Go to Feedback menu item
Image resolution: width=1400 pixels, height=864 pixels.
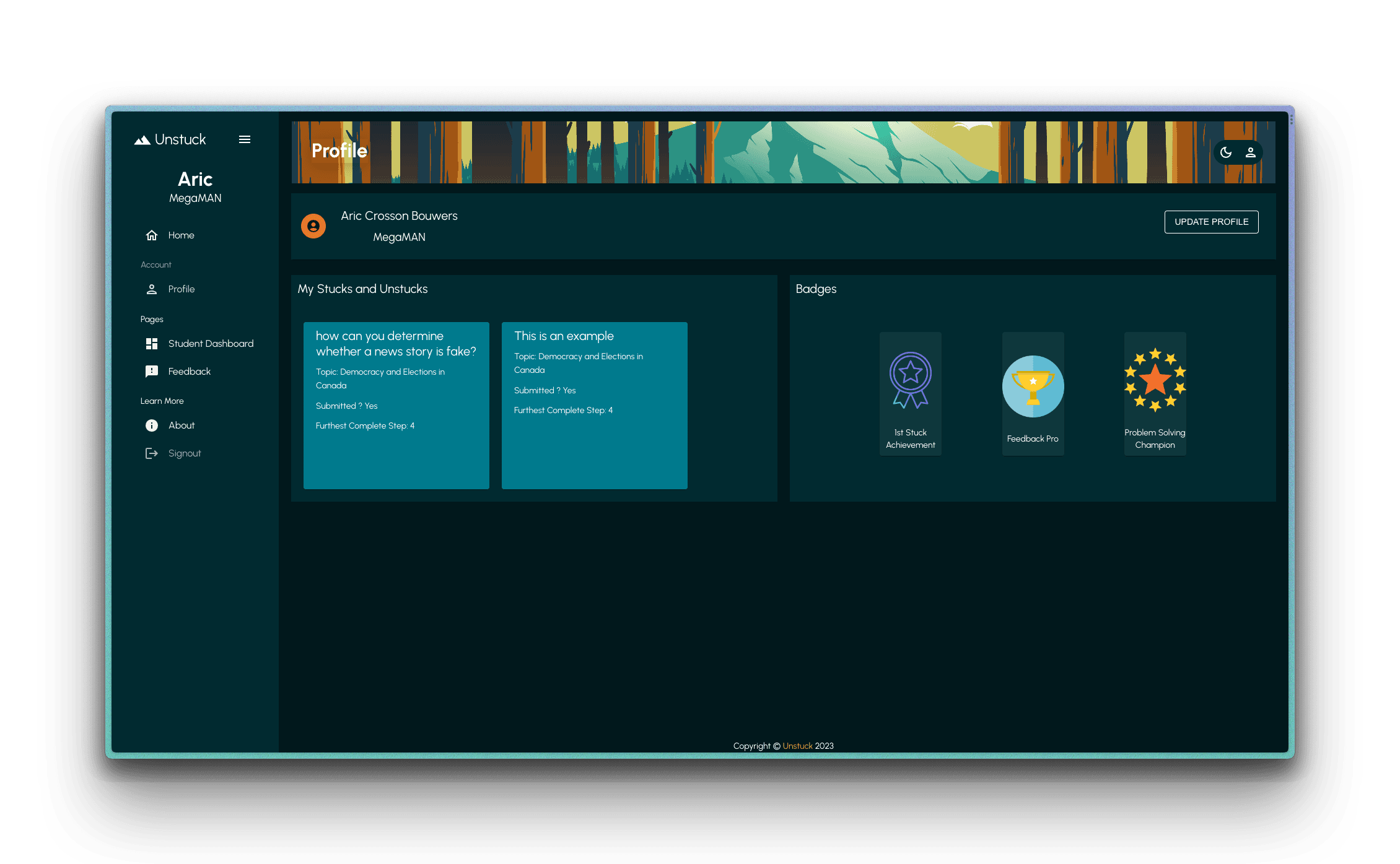pos(190,372)
